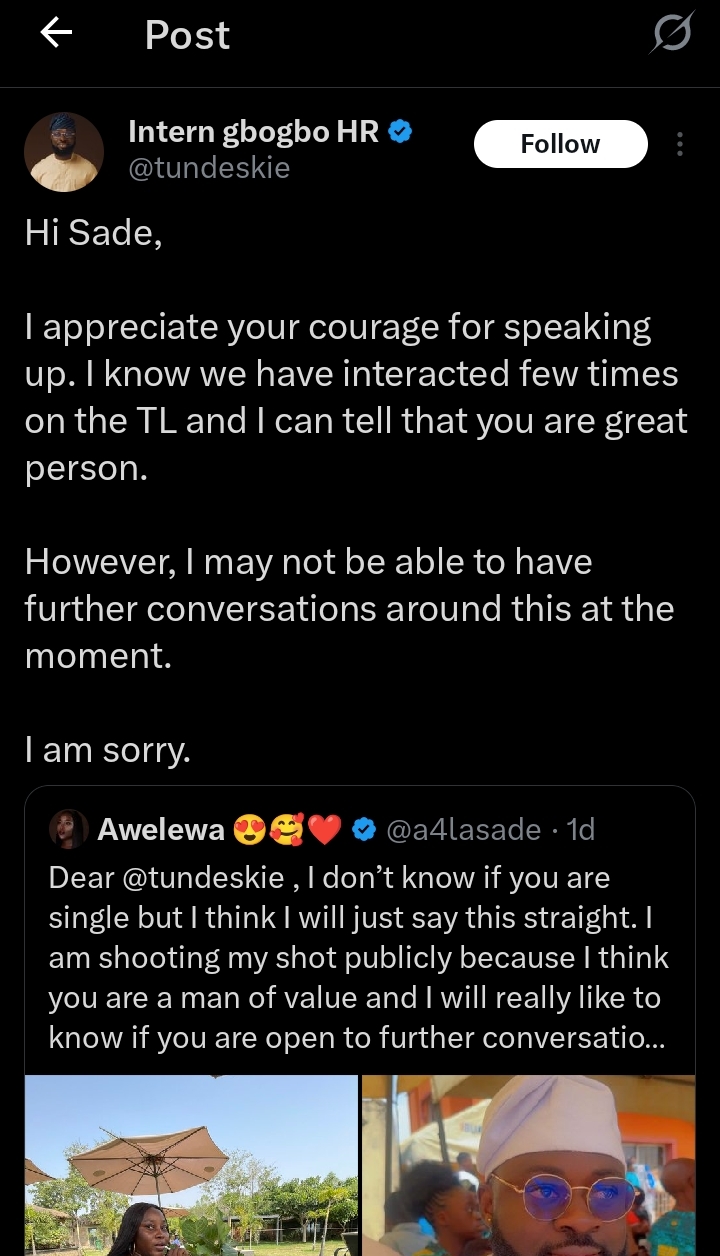Screen dimensions: 720x1256
Task: Open the right photo of the man in glasses
Action: point(528,1165)
